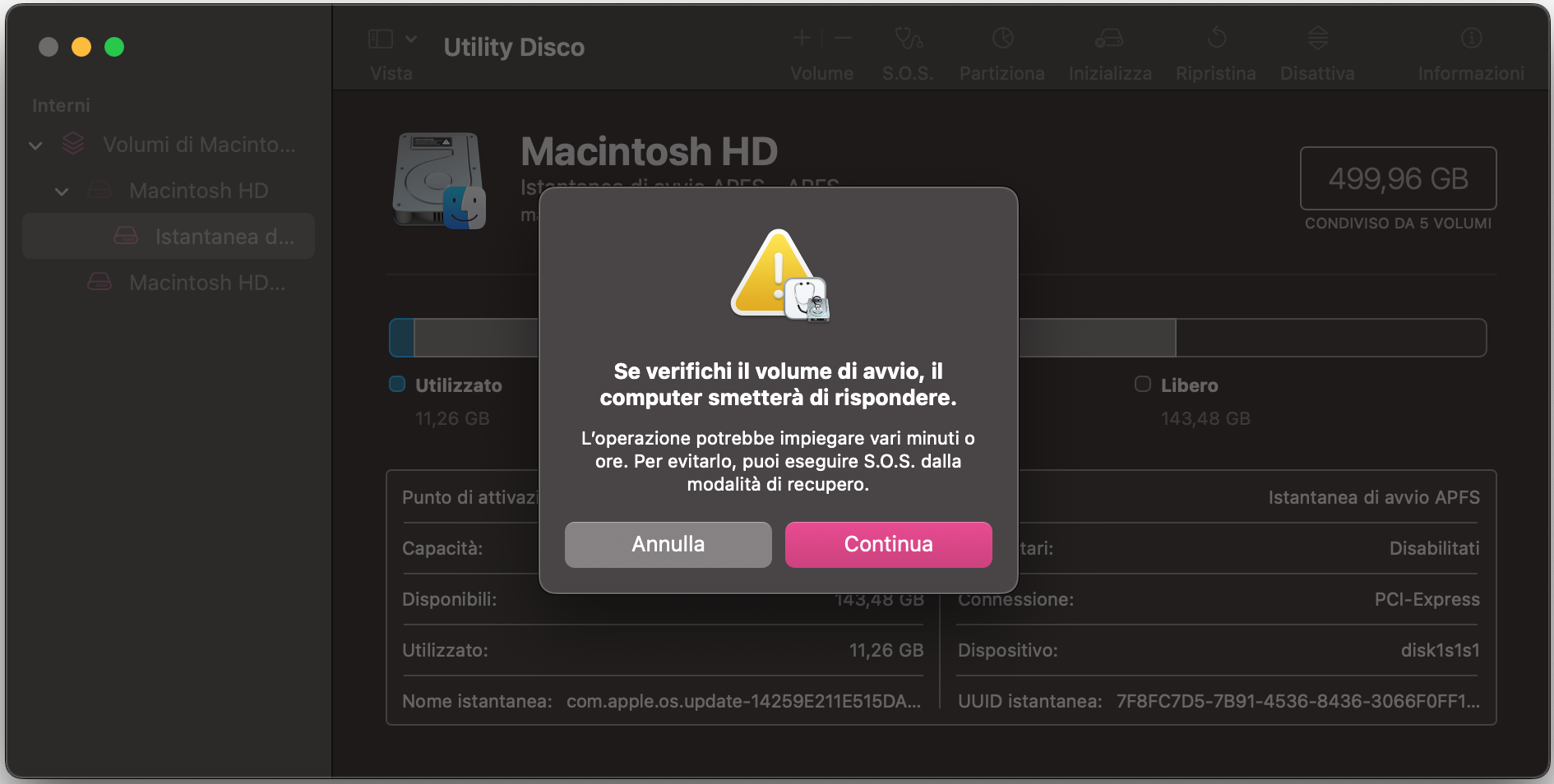This screenshot has height=784, width=1554.
Task: Open the Vista sidebar view dropdown
Action: coord(392,39)
